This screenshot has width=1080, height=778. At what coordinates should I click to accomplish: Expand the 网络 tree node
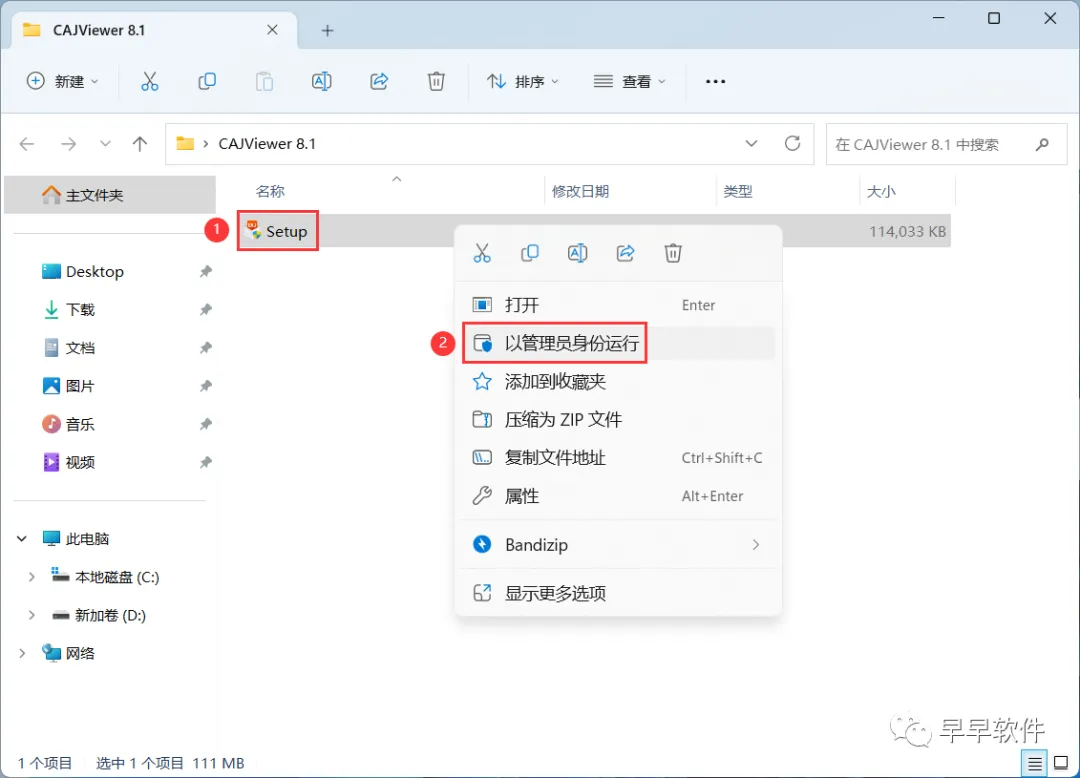point(22,653)
